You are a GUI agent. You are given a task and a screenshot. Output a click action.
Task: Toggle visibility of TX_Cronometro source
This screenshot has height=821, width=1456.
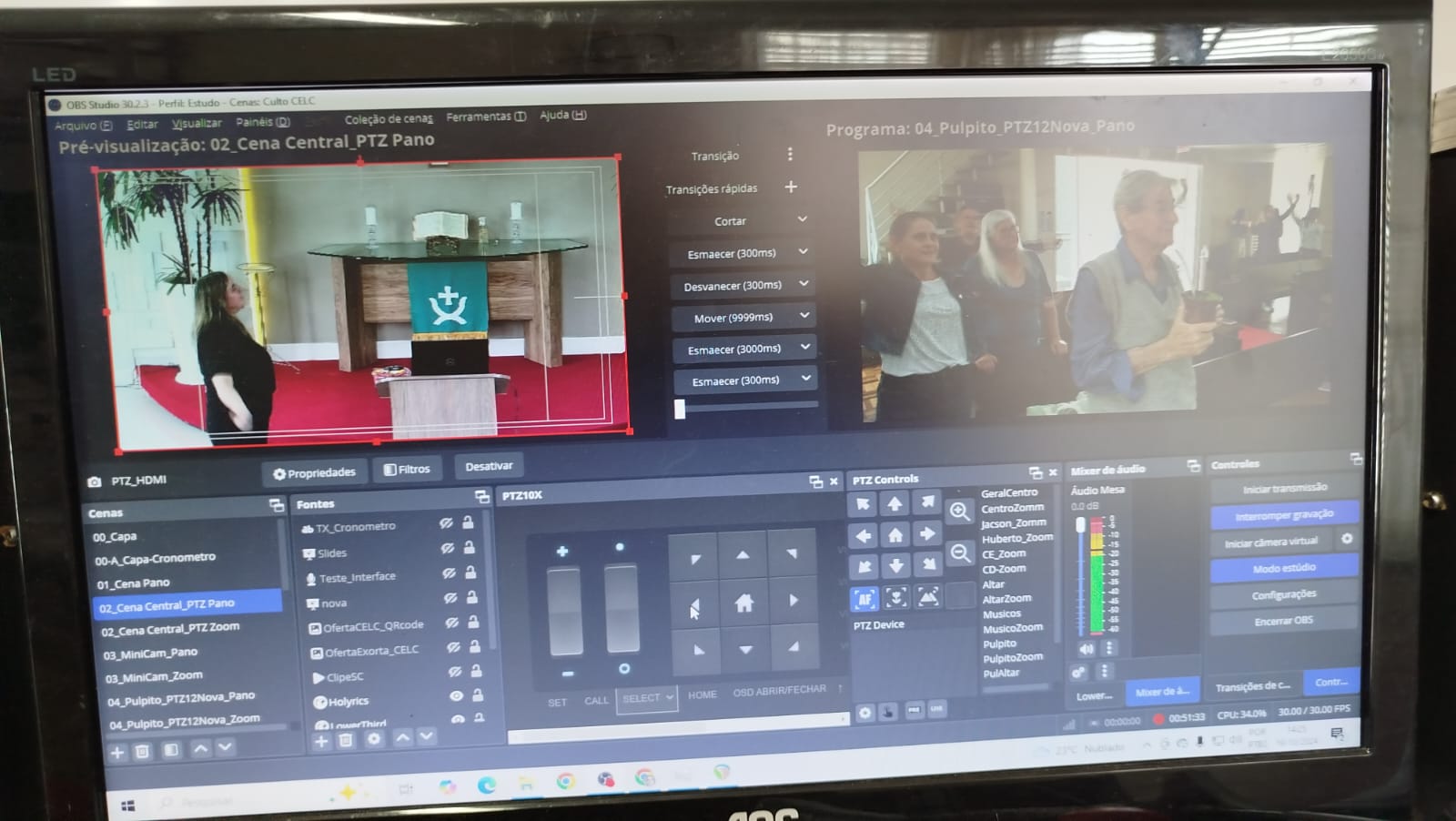(x=446, y=523)
